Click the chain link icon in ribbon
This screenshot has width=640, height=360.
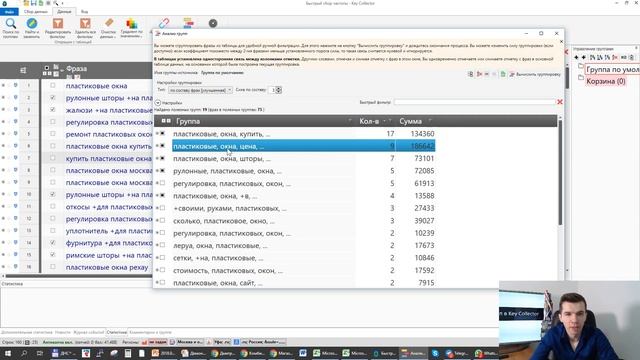(164, 23)
